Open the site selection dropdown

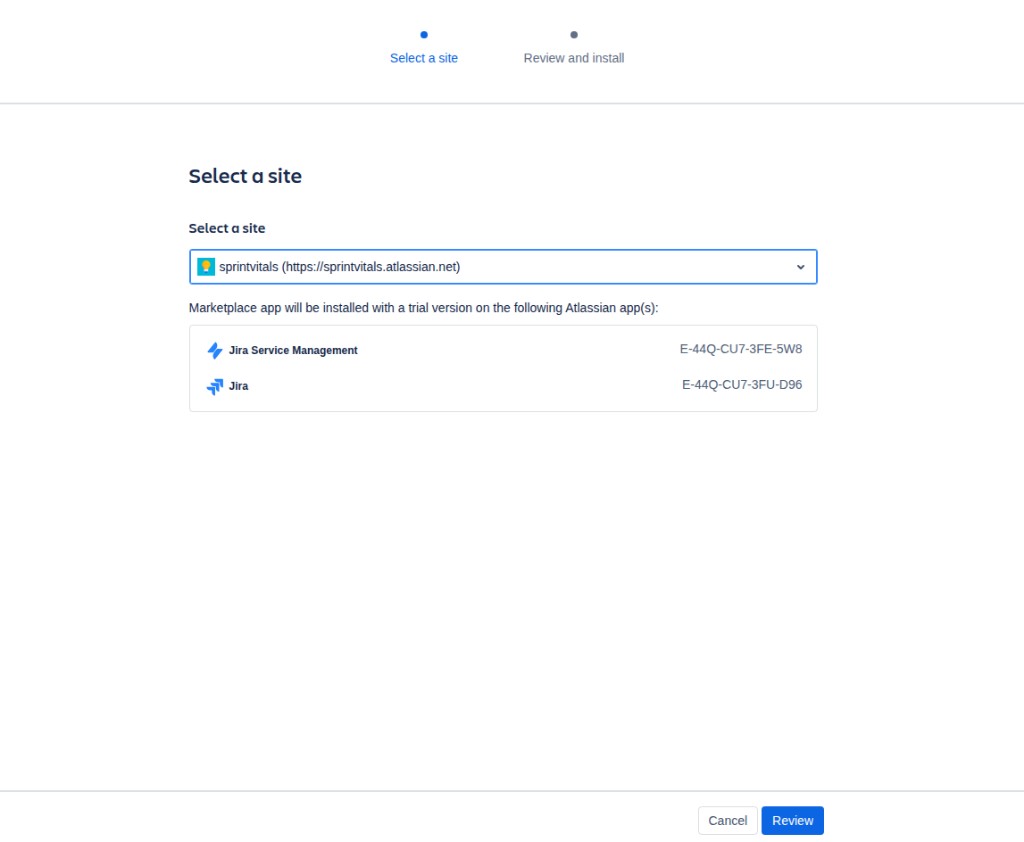tap(503, 267)
